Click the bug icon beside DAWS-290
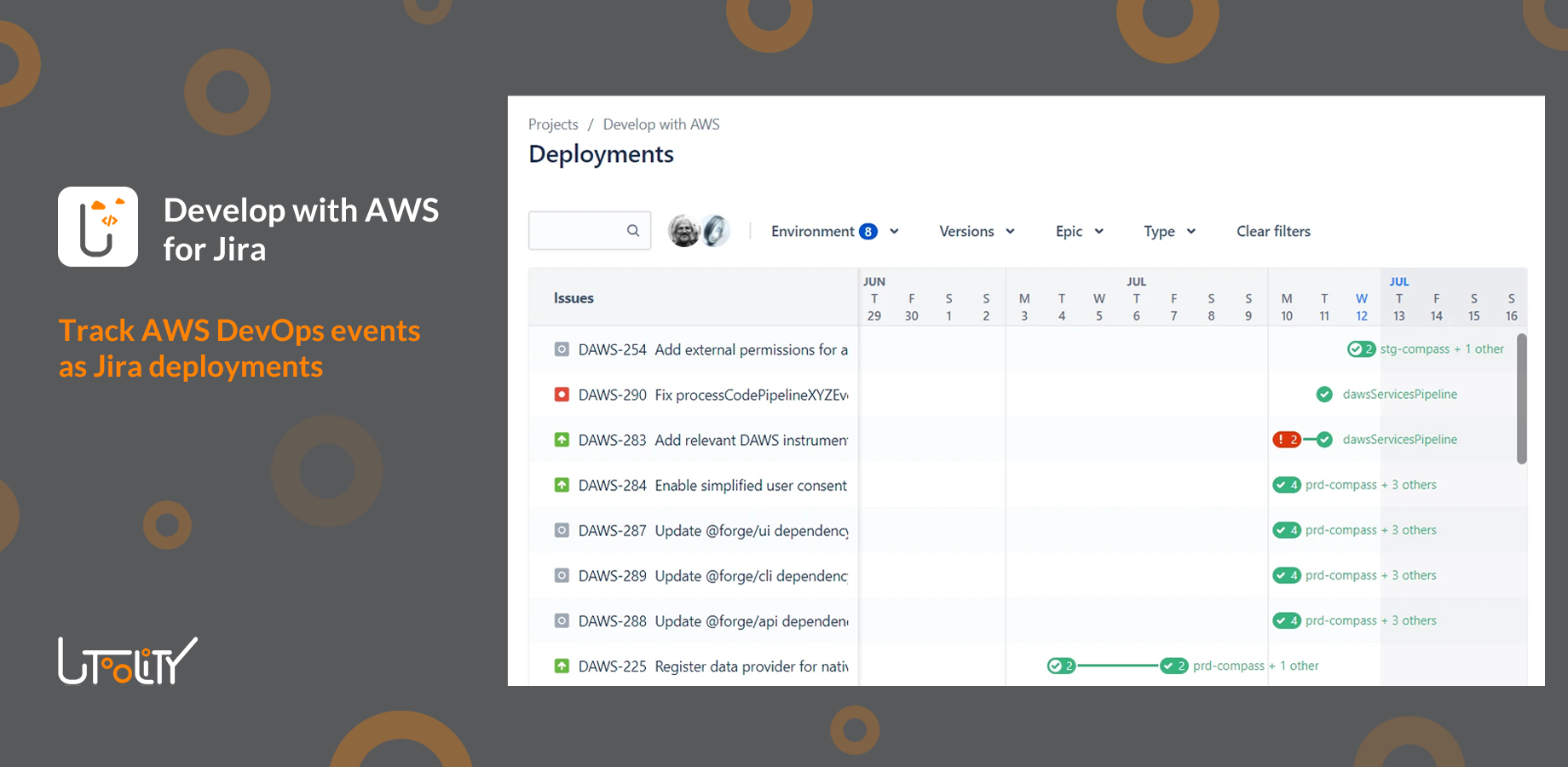Image resolution: width=1568 pixels, height=767 pixels. click(x=562, y=394)
